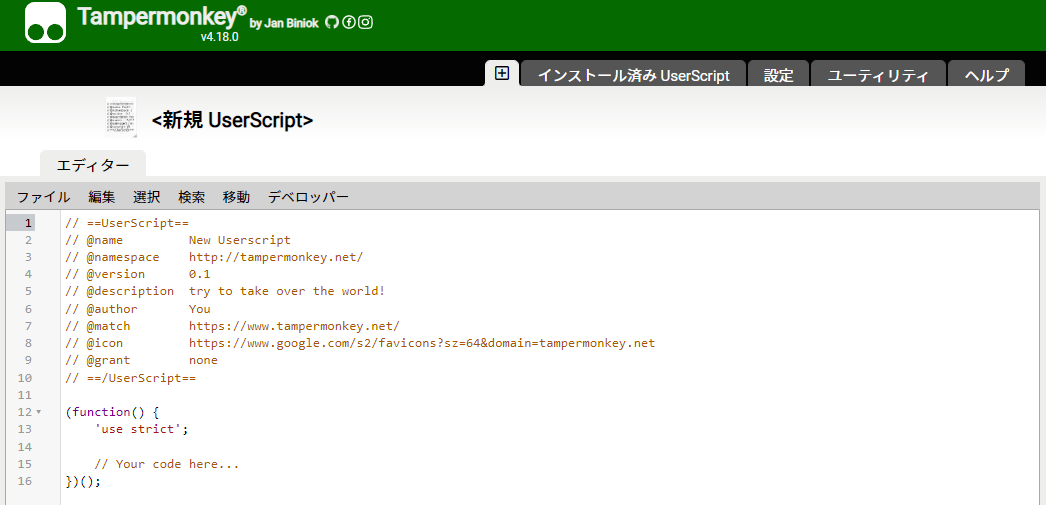Click line number 1 in the gutter
The image size is (1046, 505).
pyautogui.click(x=29, y=223)
